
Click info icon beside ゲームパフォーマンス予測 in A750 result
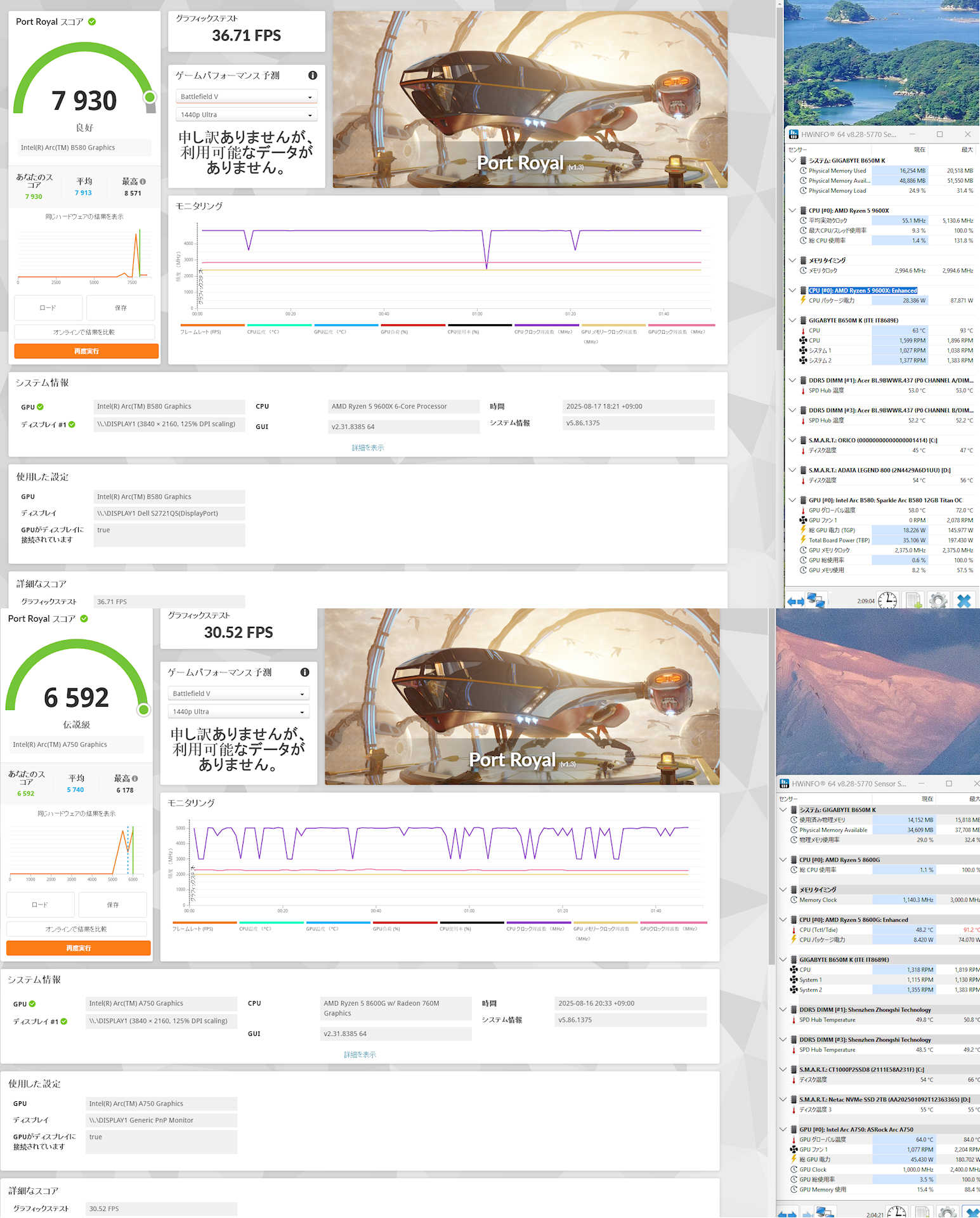coord(304,672)
